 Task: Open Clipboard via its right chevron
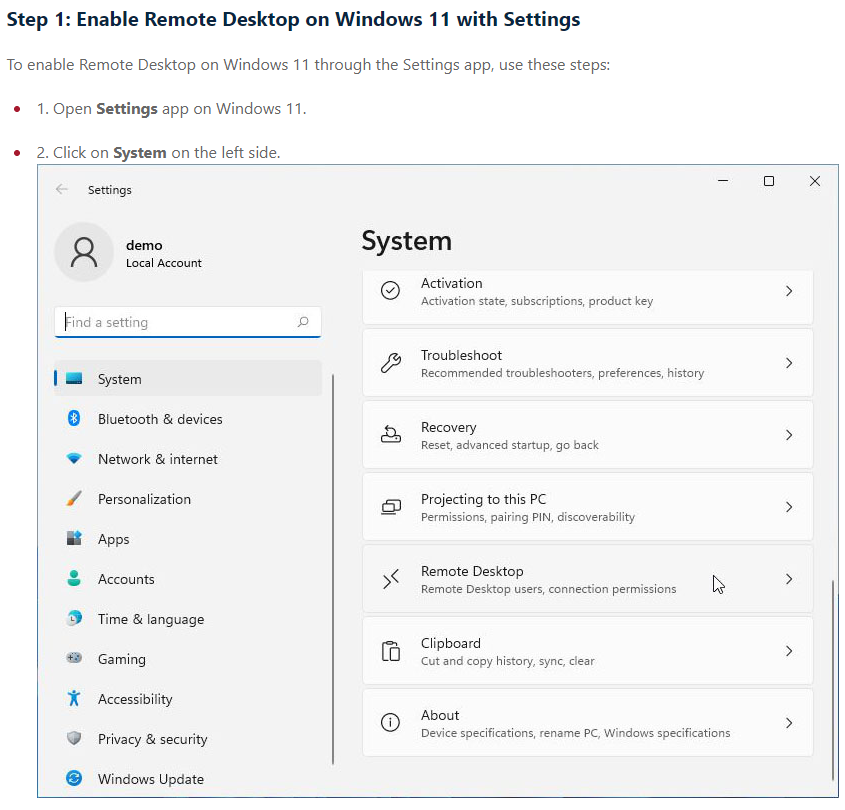click(x=789, y=651)
